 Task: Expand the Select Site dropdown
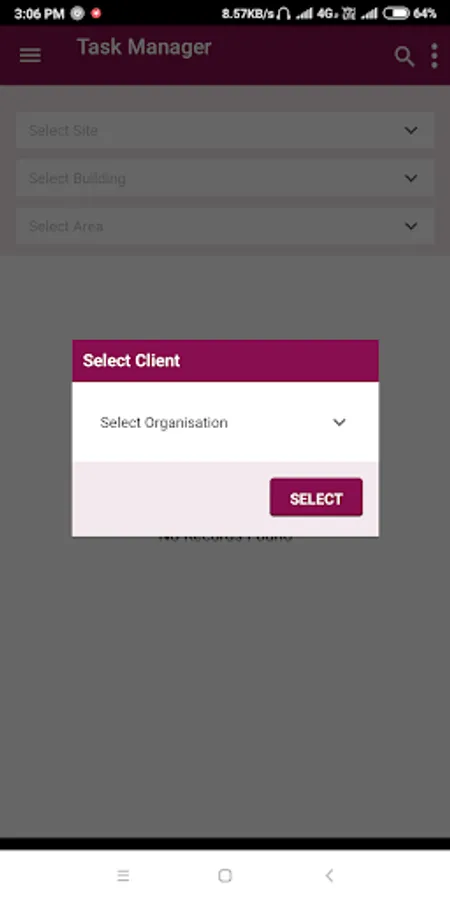click(x=225, y=130)
